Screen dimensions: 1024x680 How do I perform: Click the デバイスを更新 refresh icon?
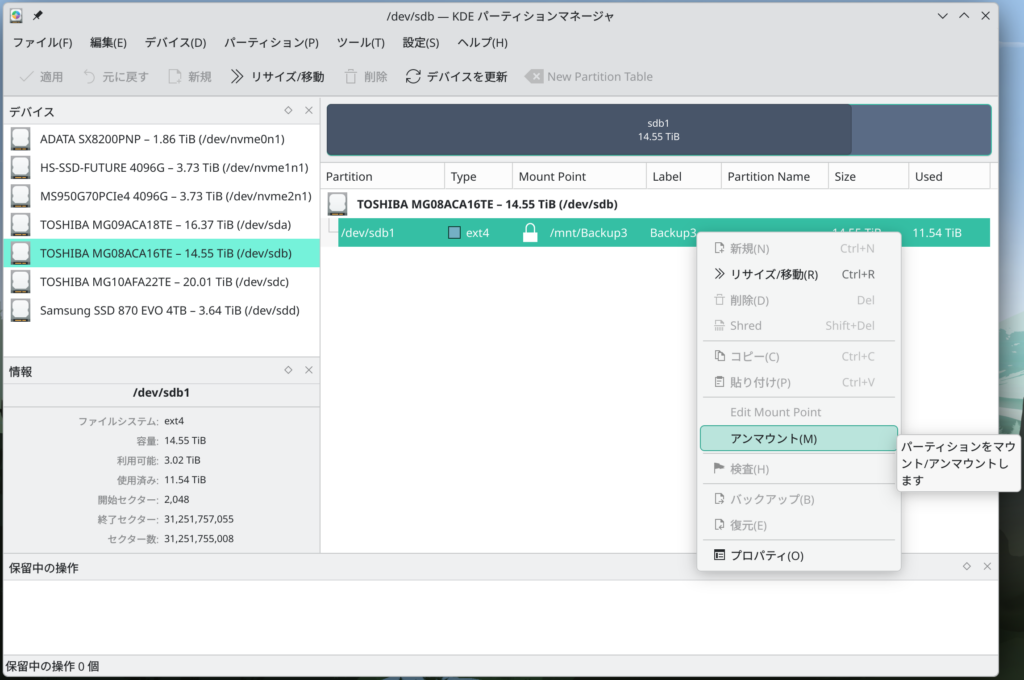(x=413, y=77)
